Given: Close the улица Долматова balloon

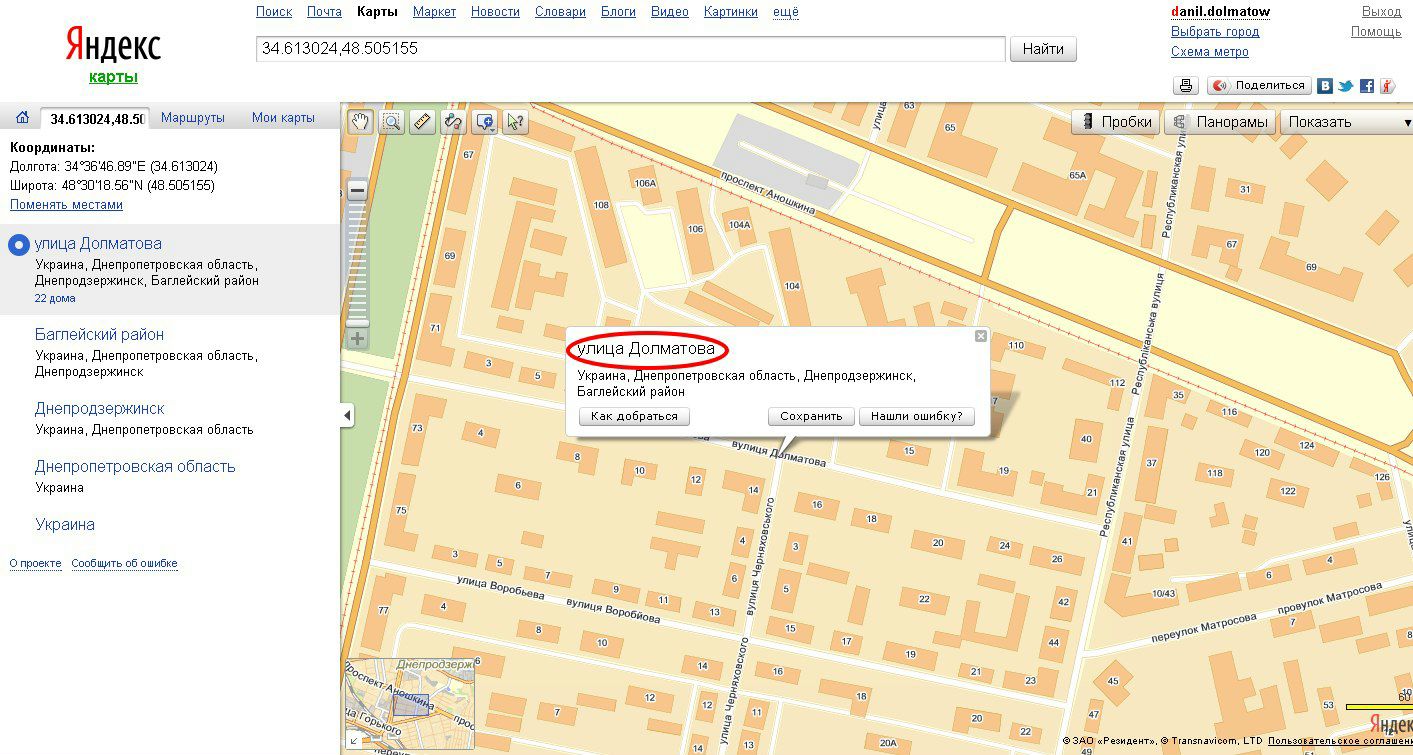Looking at the screenshot, I should 981,336.
